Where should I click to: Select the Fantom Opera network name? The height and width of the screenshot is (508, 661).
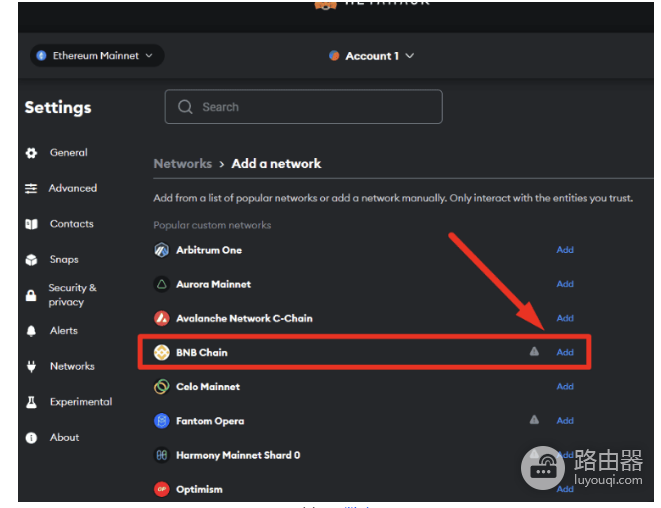210,421
